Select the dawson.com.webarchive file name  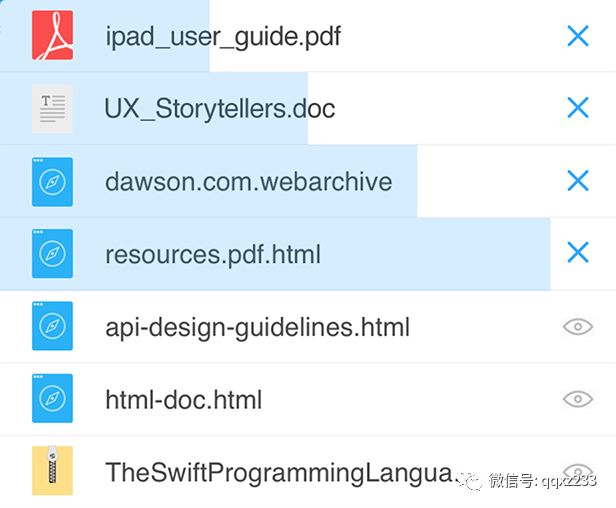(x=248, y=183)
